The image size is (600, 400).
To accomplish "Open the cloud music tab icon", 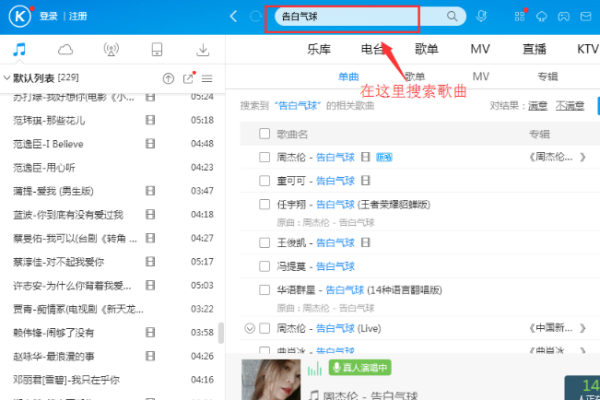I will click(x=65, y=49).
